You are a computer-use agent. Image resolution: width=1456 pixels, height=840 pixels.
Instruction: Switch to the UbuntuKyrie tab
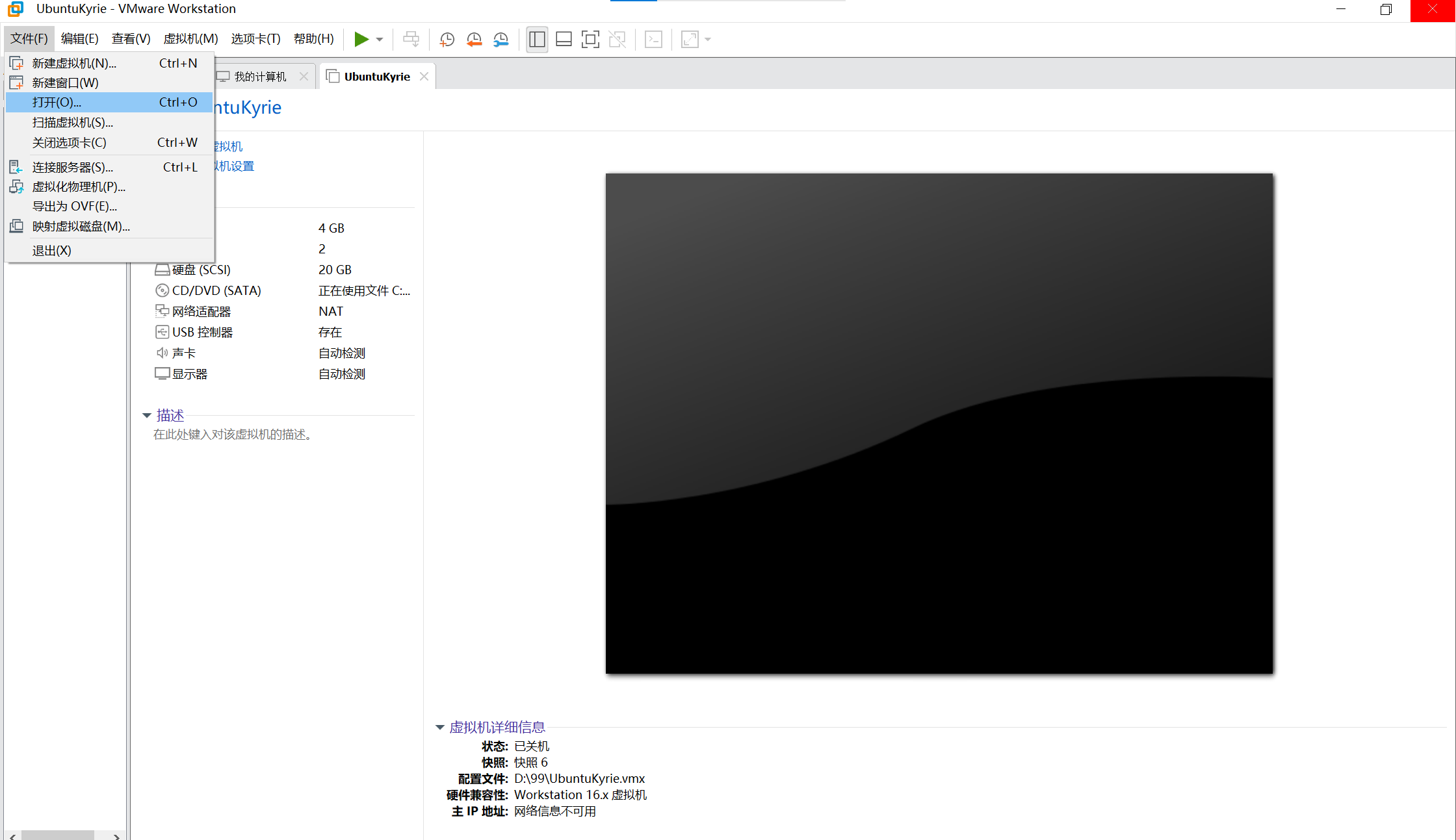[x=377, y=77]
